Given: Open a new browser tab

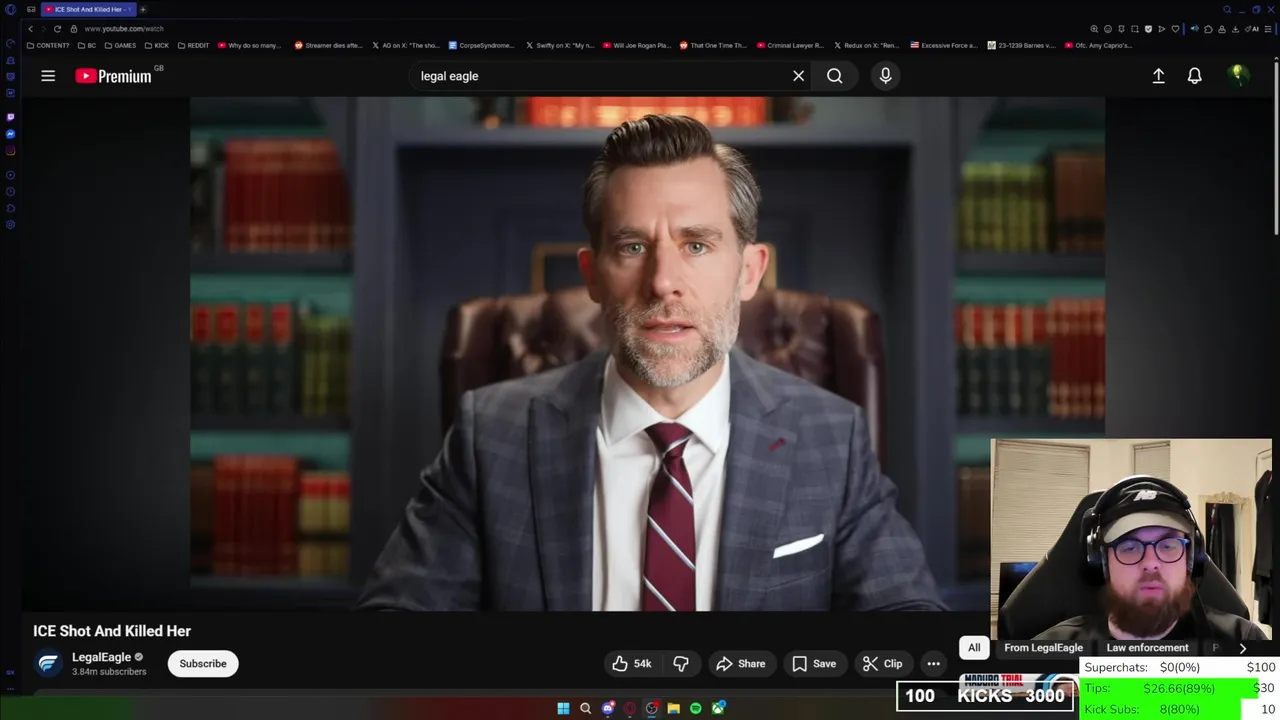Looking at the screenshot, I should (x=143, y=9).
